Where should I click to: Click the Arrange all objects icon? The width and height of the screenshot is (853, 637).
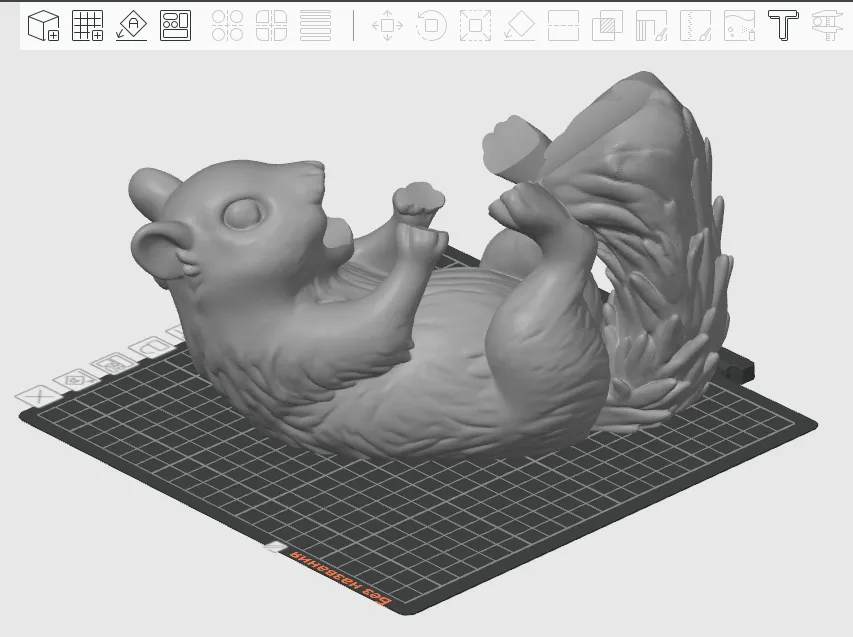click(x=176, y=26)
